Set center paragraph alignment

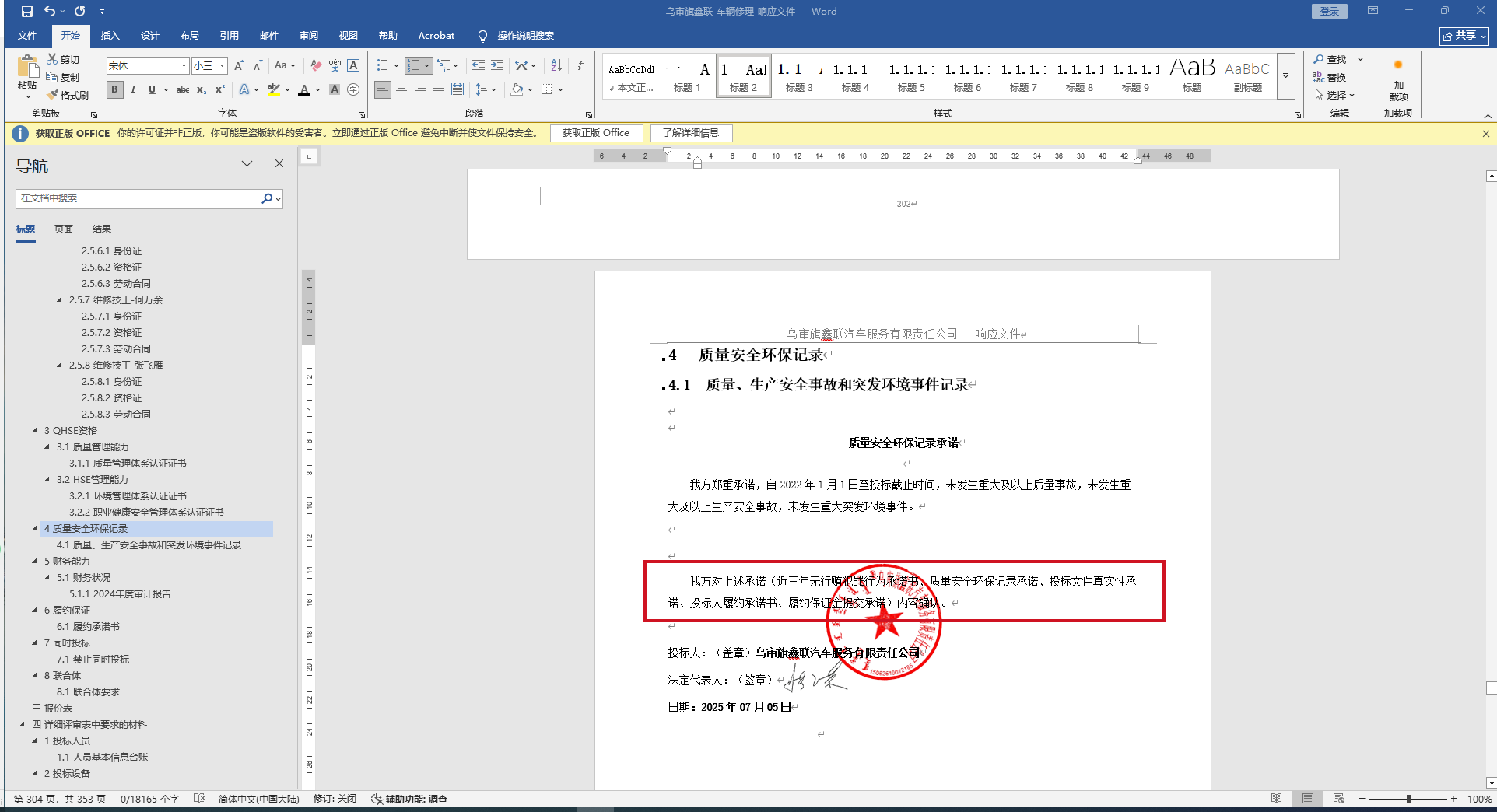401,89
